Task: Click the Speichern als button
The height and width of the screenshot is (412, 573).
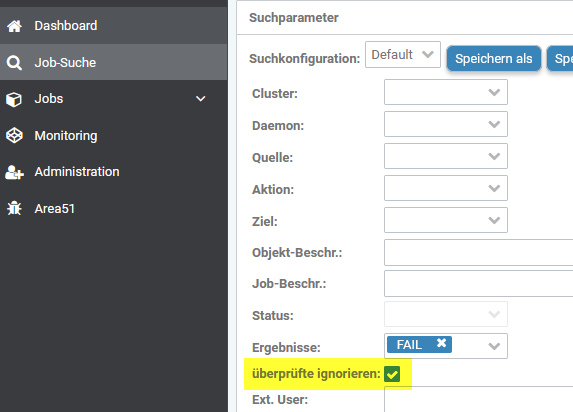Action: click(494, 58)
